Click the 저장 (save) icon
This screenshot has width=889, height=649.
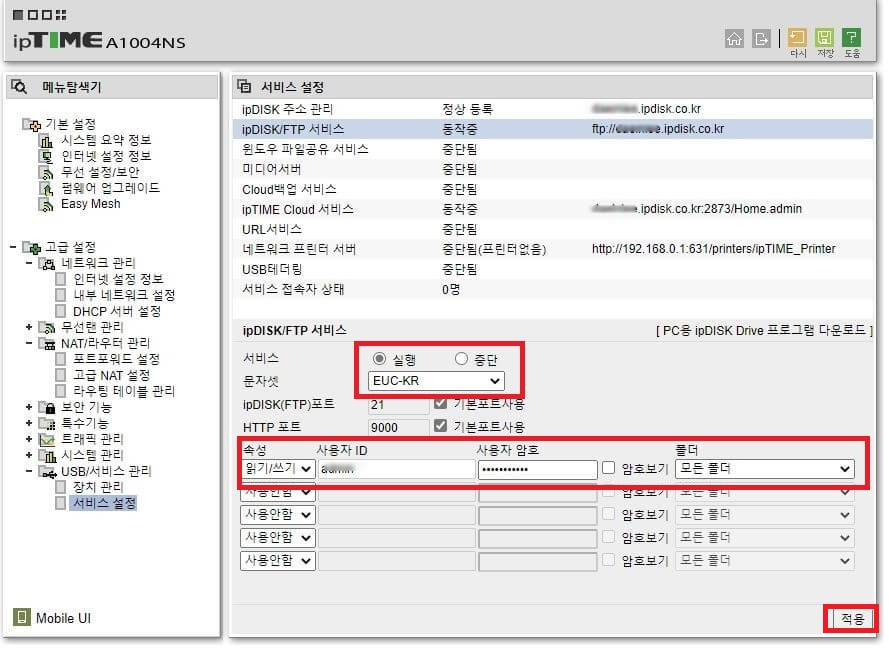click(824, 38)
